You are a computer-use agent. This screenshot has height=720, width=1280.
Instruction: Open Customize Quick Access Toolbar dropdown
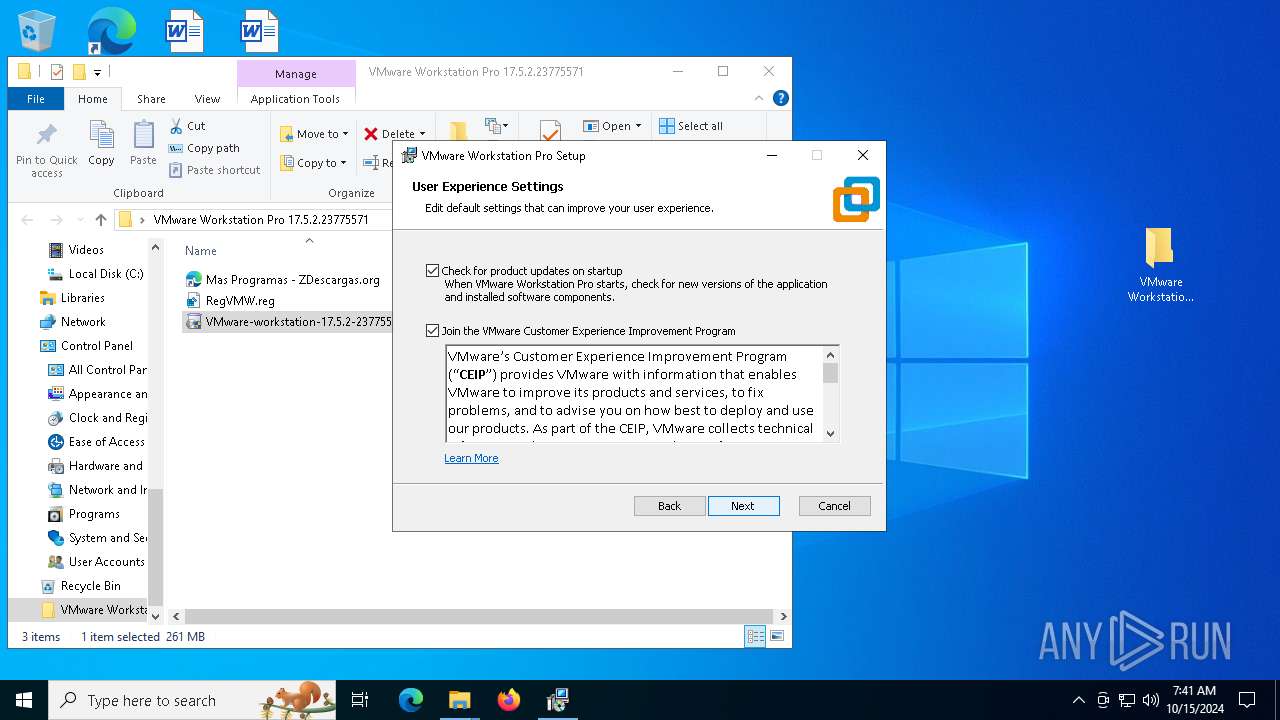(97, 72)
